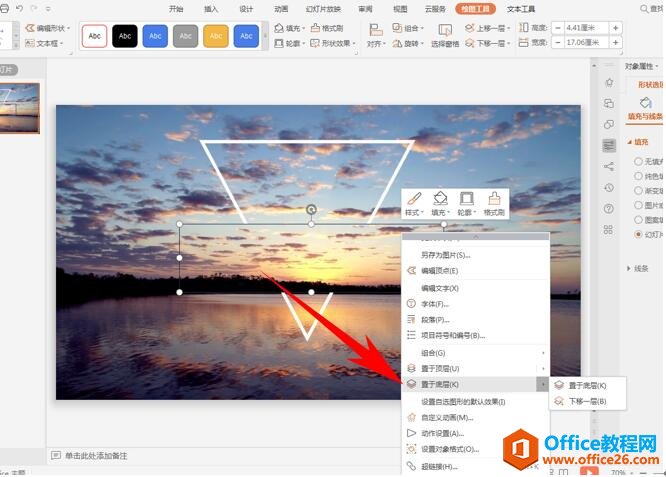666x477 pixels.
Task: Open the 文本框 (Text Box) dropdown
Action: coord(44,43)
